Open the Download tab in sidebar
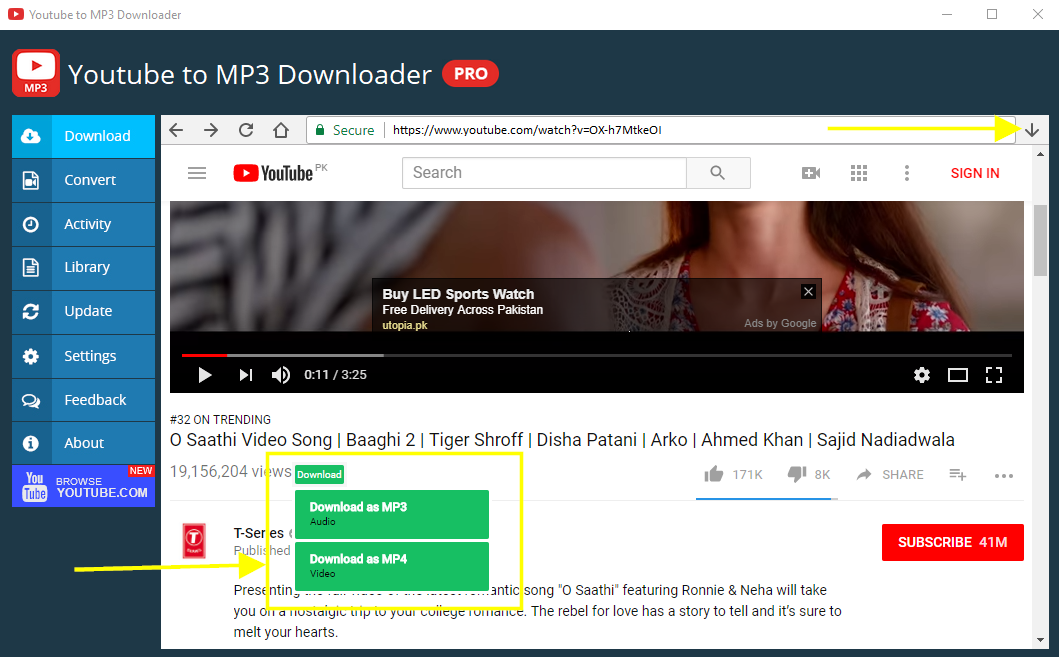The width and height of the screenshot is (1059, 657). [83, 136]
